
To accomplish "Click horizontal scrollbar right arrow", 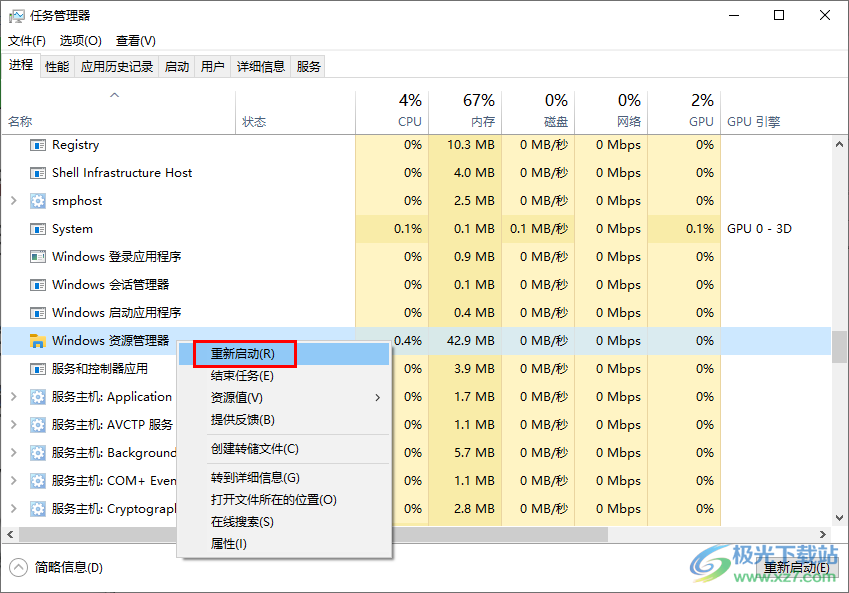I will 823,535.
